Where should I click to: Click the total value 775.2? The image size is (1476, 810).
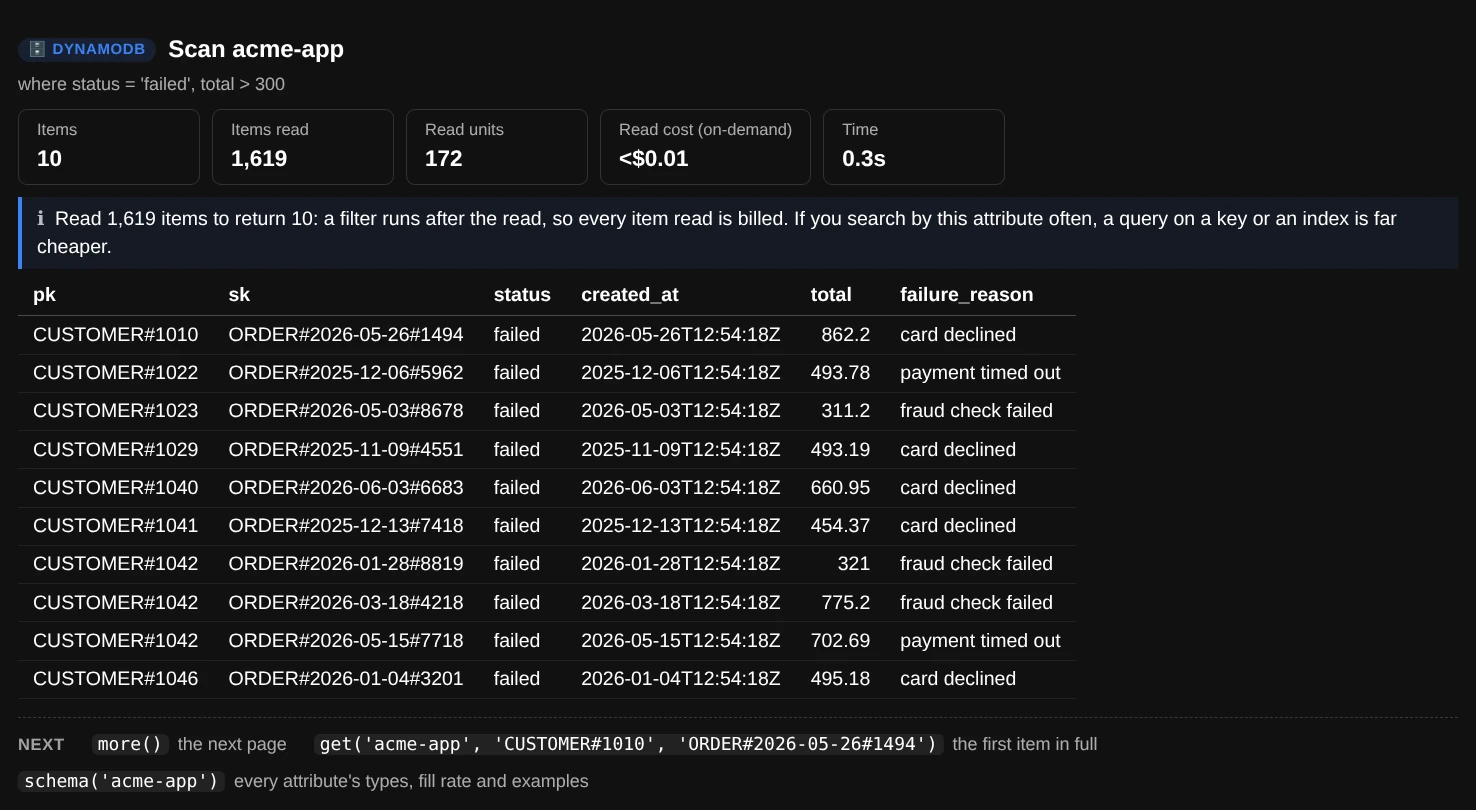point(846,603)
